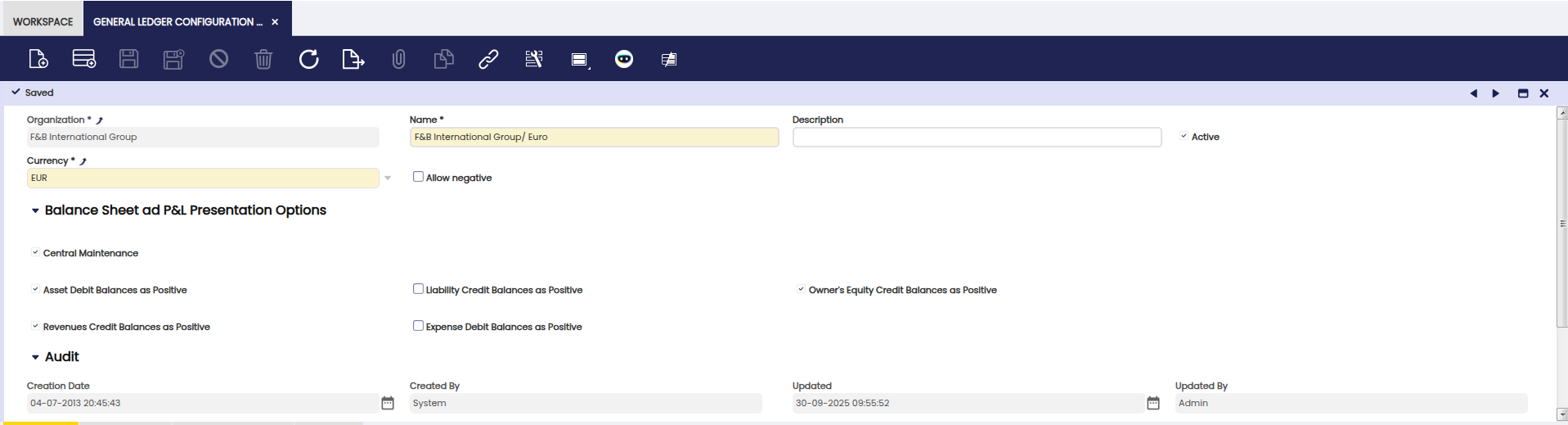Open the Currency dropdown arrow

coord(388,178)
